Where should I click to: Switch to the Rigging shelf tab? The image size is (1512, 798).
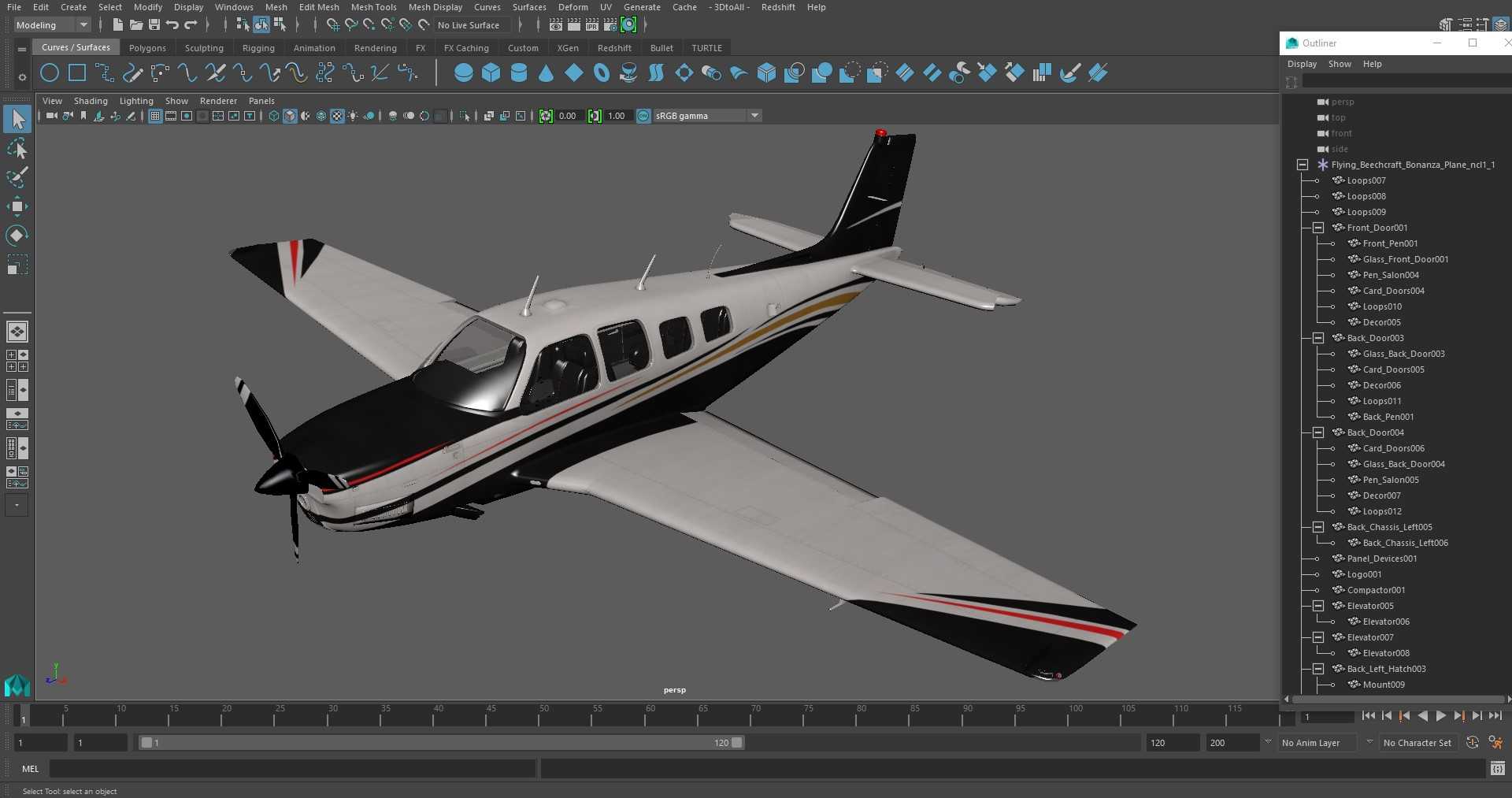click(x=258, y=48)
